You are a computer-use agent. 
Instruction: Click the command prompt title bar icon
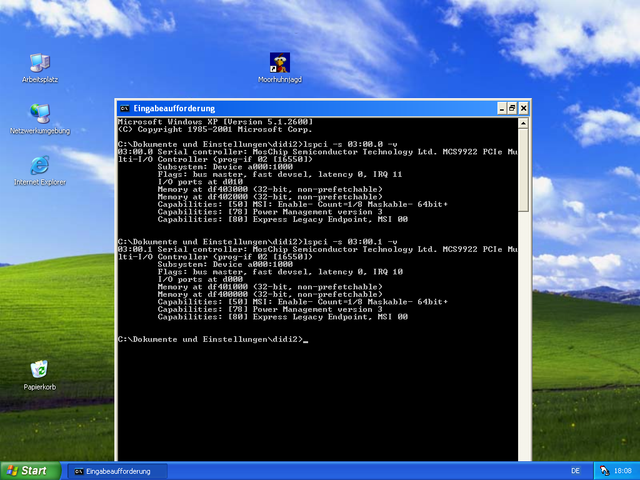[x=124, y=108]
